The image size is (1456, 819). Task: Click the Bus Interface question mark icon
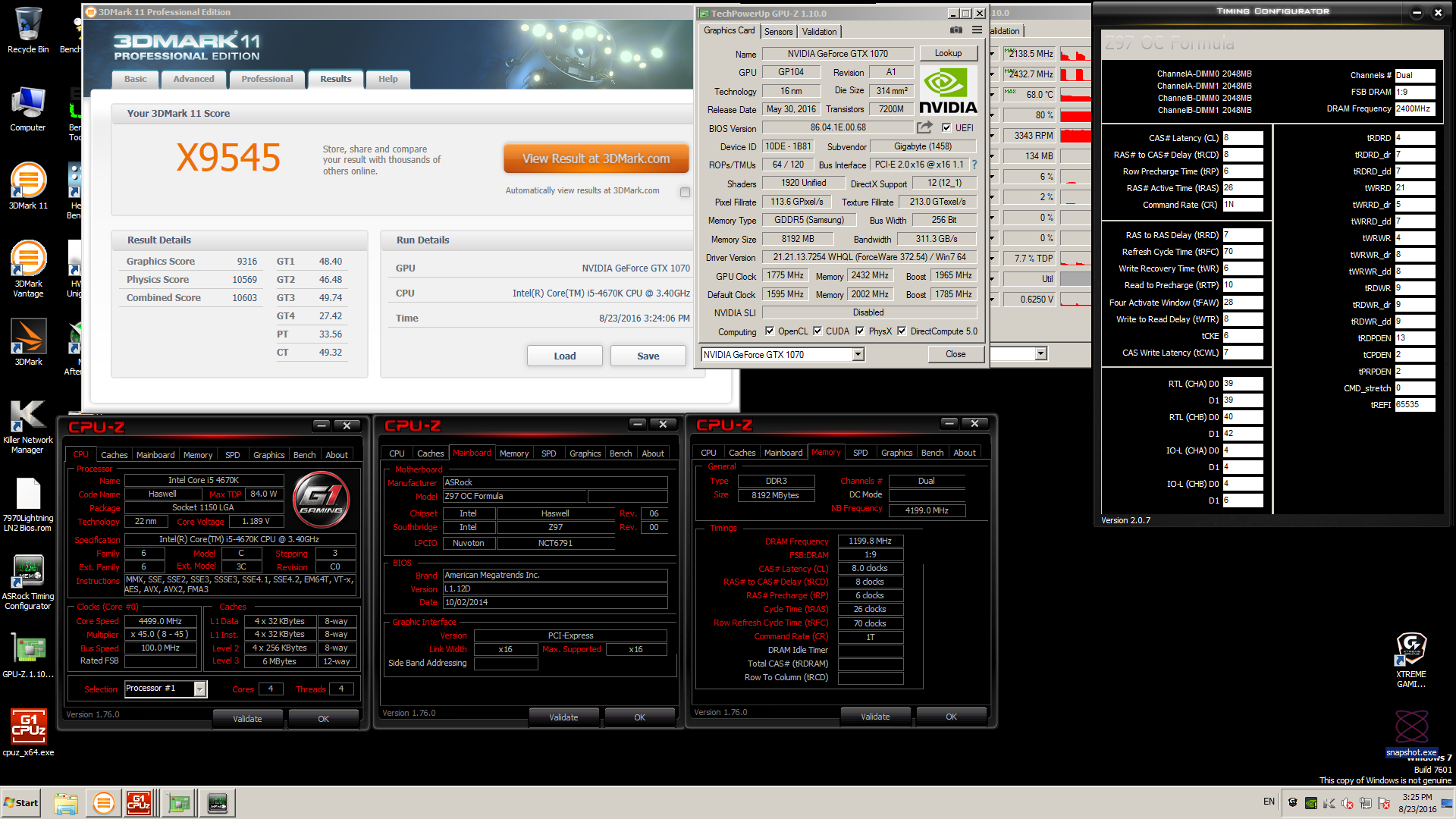pos(974,165)
